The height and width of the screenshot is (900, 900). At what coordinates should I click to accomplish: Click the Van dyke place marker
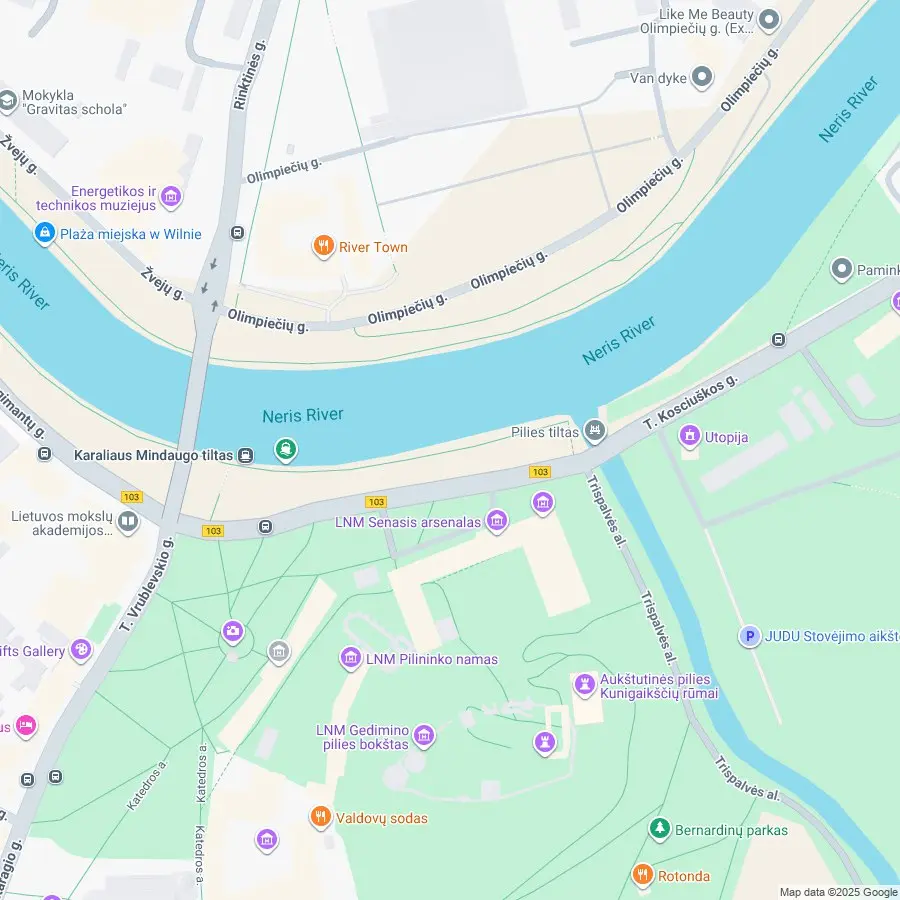(702, 76)
